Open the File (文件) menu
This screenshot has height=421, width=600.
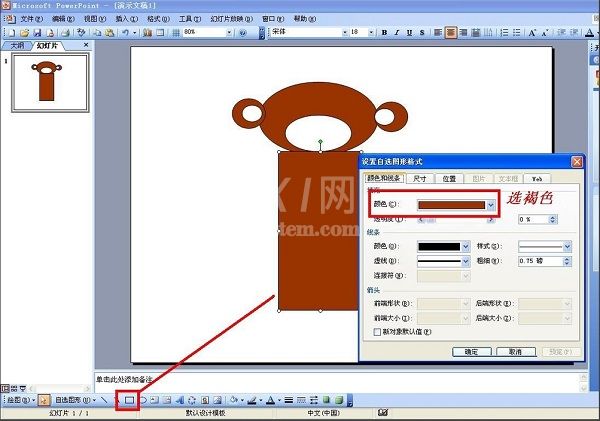click(31, 19)
